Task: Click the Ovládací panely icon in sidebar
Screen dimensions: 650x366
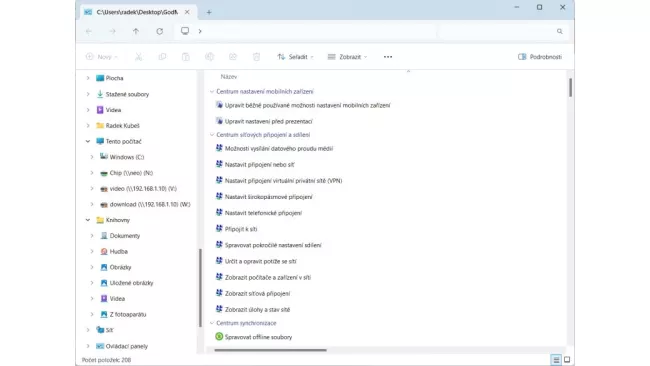Action: coord(100,346)
